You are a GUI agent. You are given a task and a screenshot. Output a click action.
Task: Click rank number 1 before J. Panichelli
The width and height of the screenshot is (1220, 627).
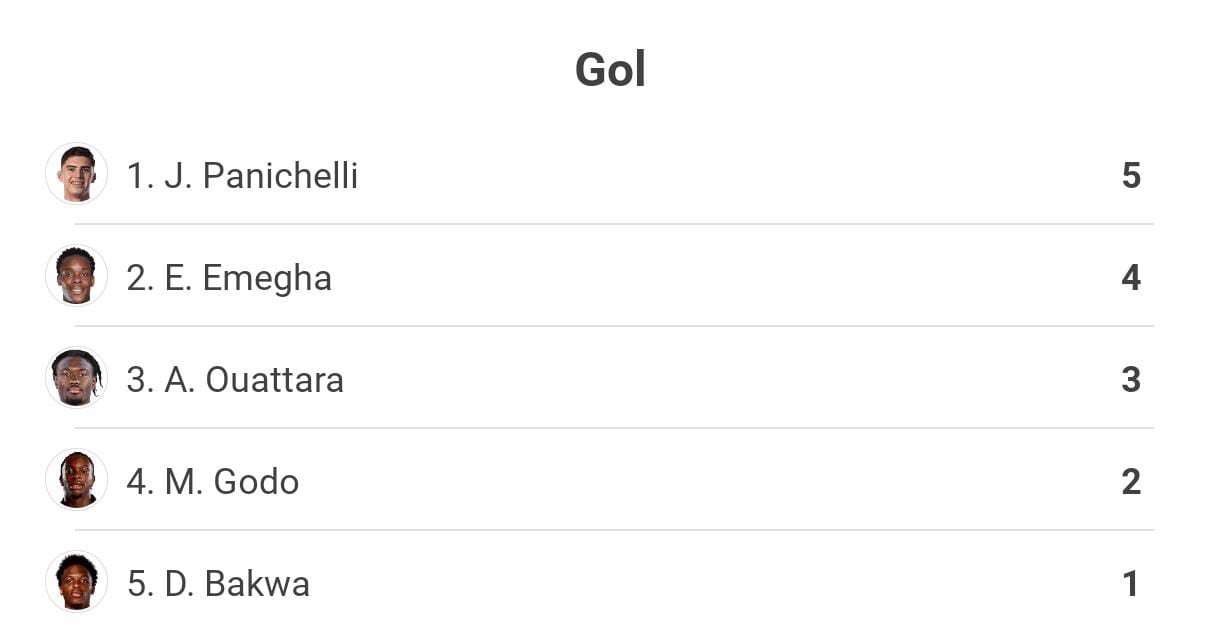pyautogui.click(x=138, y=176)
